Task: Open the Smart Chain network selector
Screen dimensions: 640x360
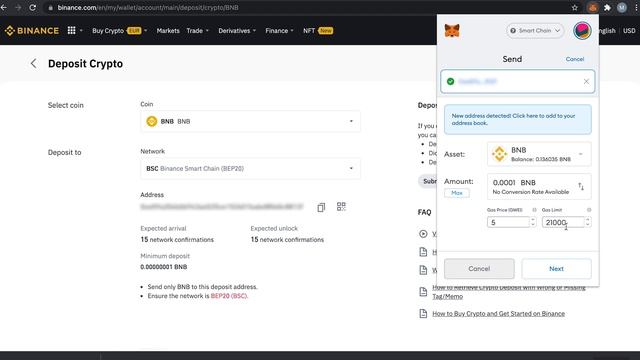Action: click(535, 31)
